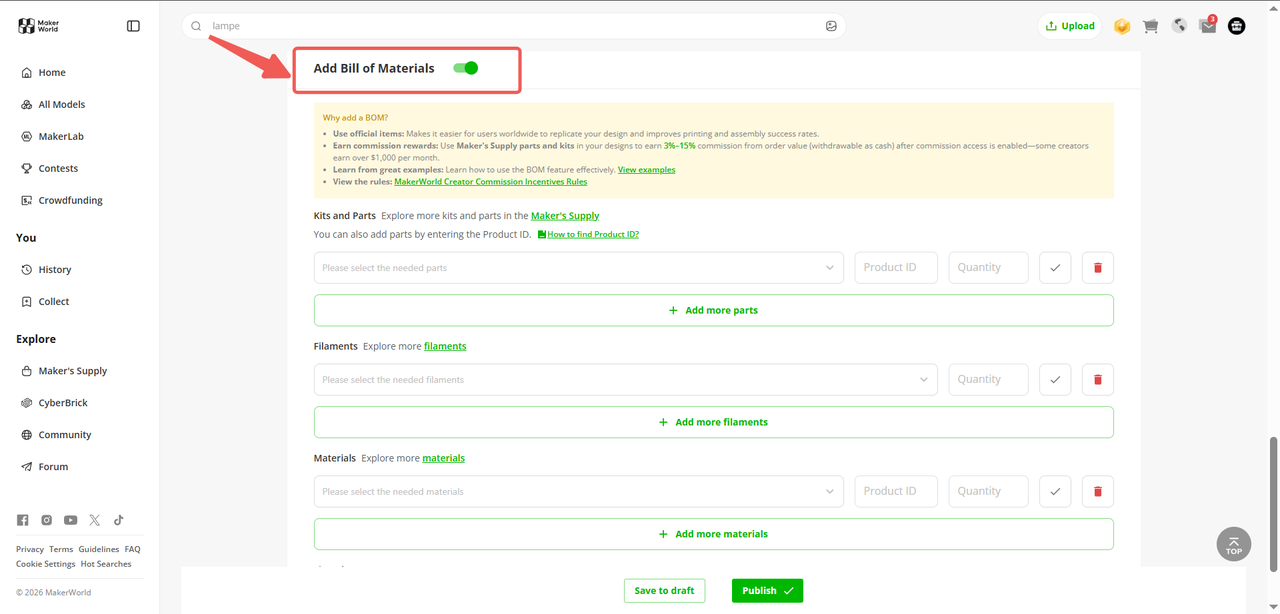The height and width of the screenshot is (614, 1280).
Task: Open MakerWorld TikTok icon
Action: point(119,520)
